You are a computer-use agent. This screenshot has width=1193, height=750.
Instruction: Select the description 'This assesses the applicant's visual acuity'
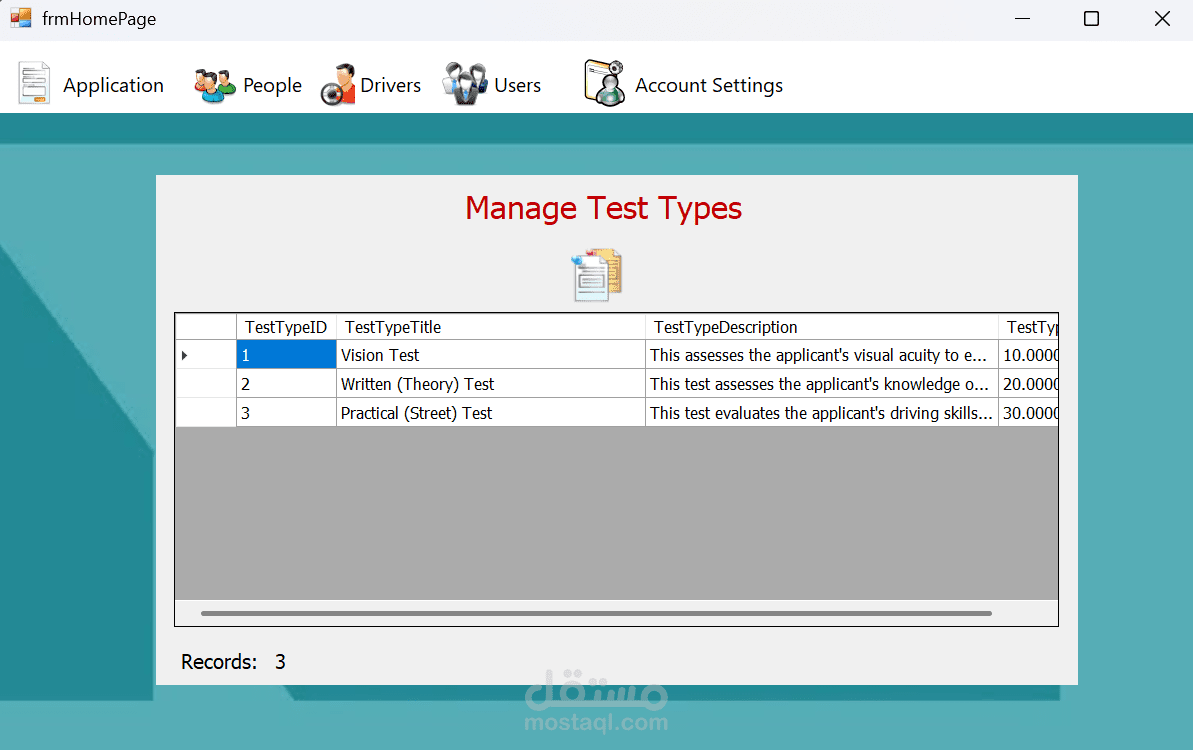tap(822, 355)
